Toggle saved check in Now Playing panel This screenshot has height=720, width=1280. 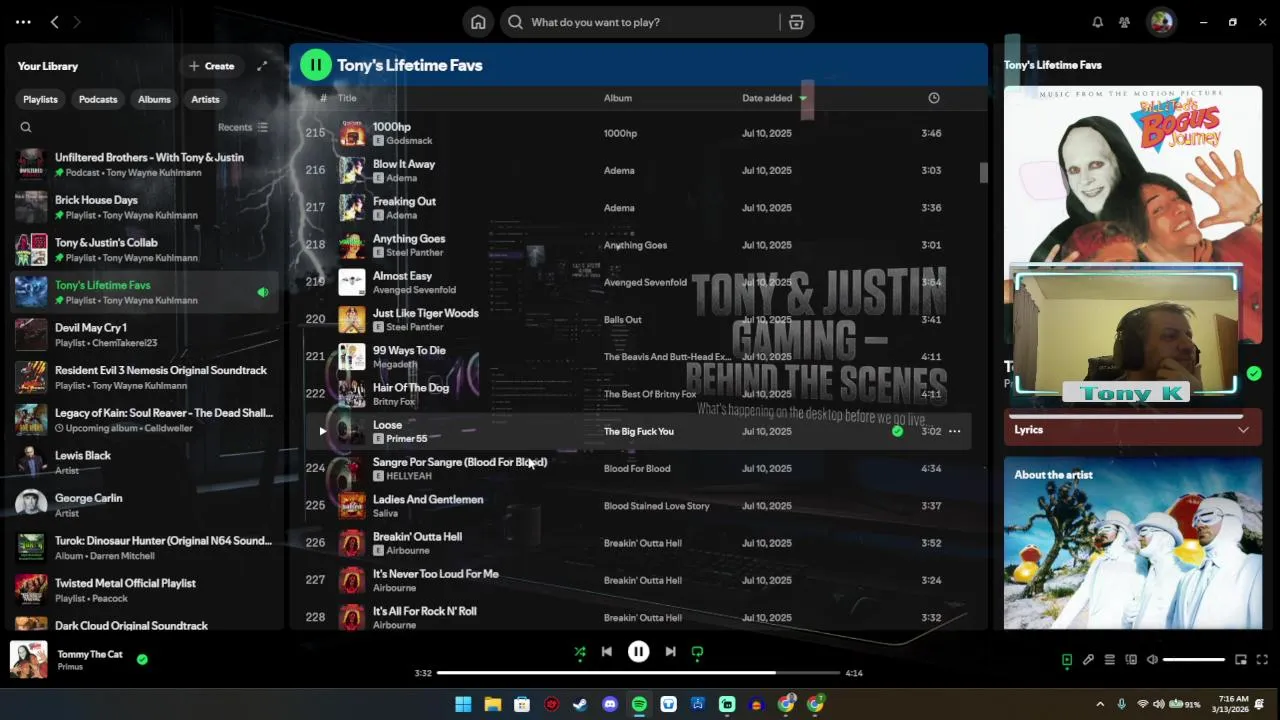click(1254, 373)
